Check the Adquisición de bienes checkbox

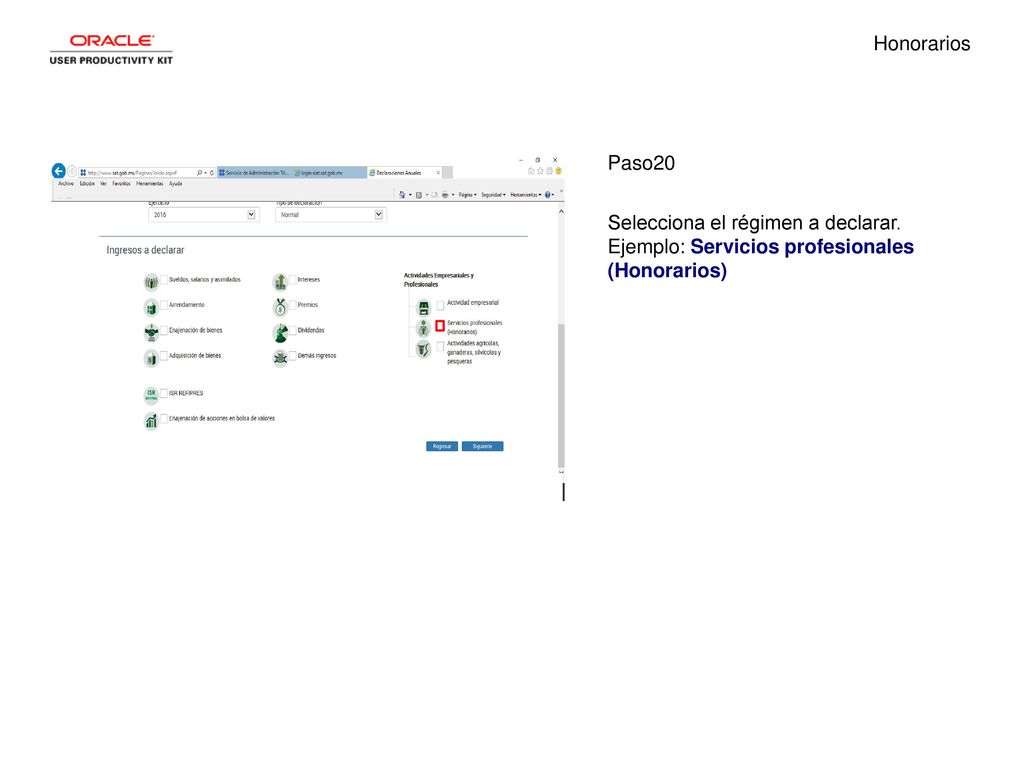tap(164, 355)
